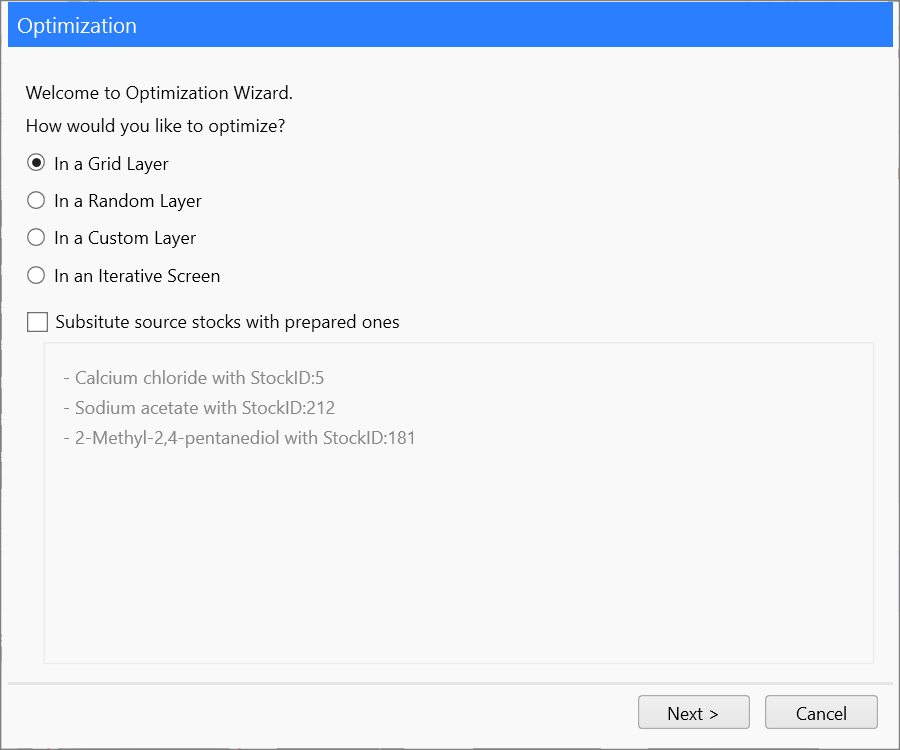900x750 pixels.
Task: Click the Calcium chloride StockID:5 entry
Action: [194, 378]
